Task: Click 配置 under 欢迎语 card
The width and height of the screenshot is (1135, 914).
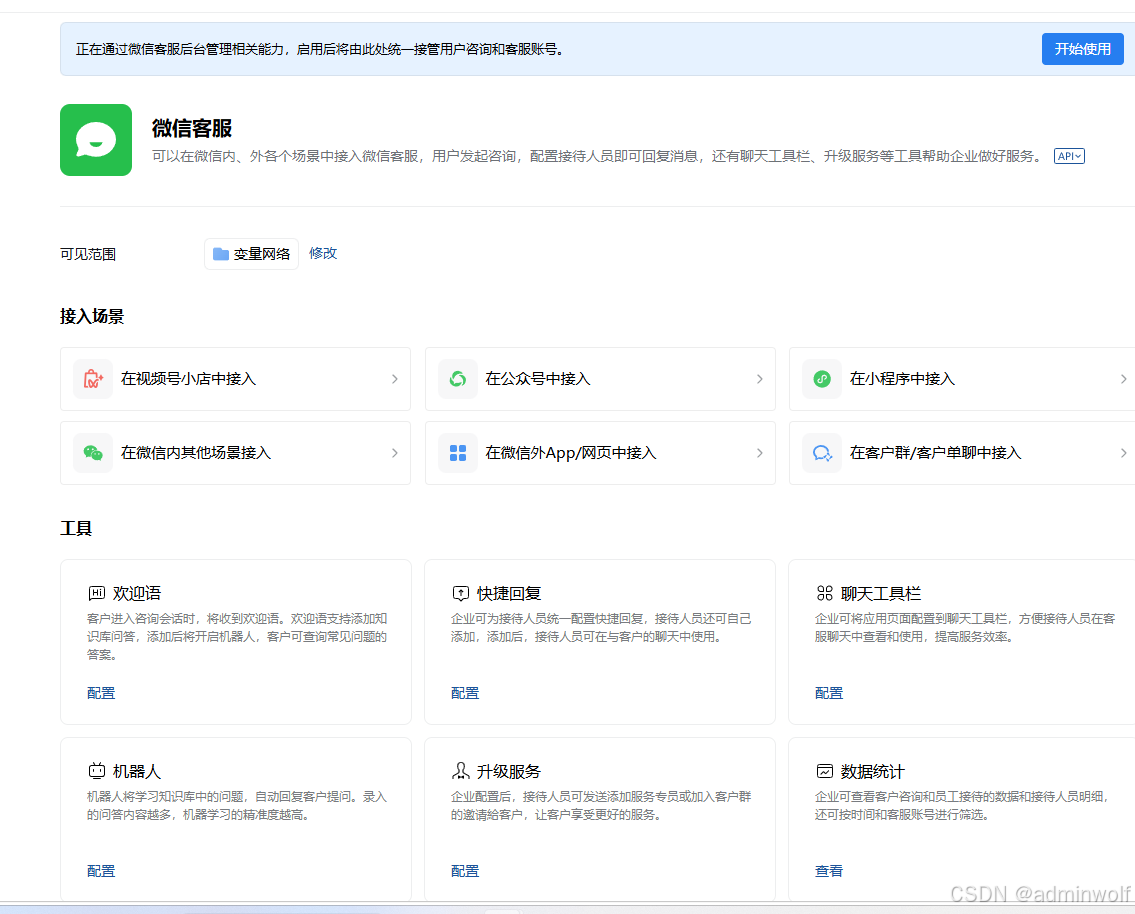Action: 101,693
